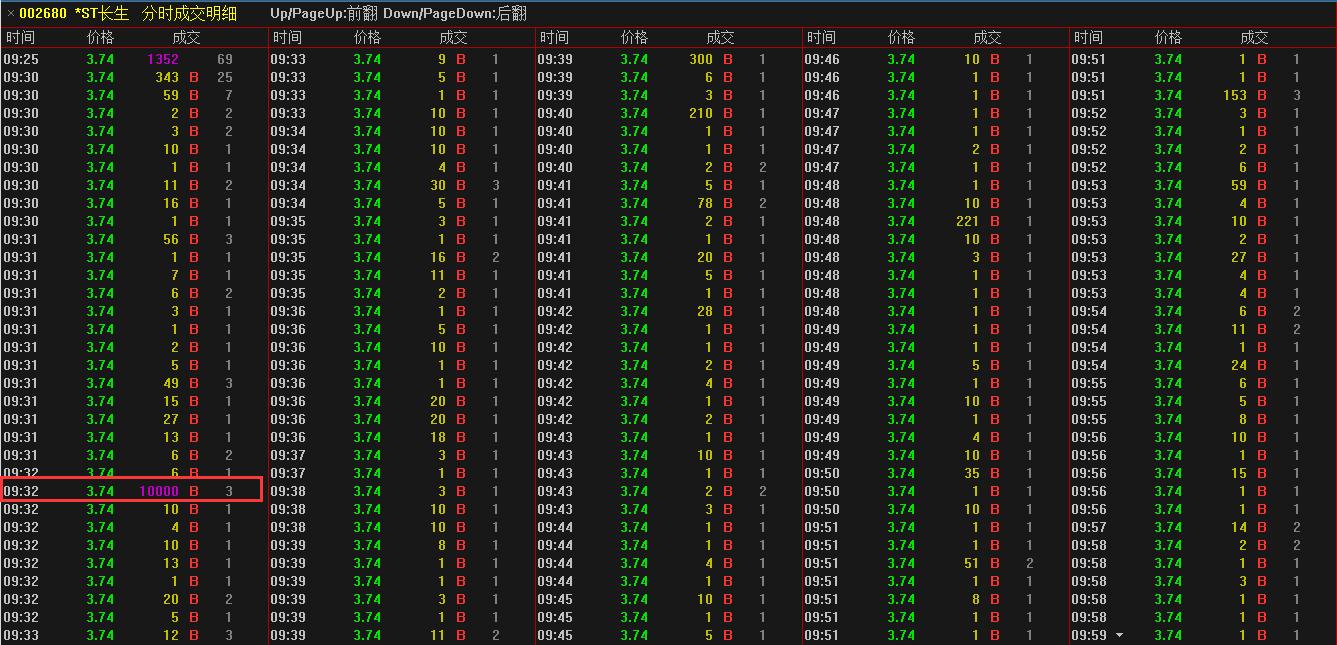Select the 09:39 trade row with 300 volume
1337x645 pixels.
pos(668,59)
